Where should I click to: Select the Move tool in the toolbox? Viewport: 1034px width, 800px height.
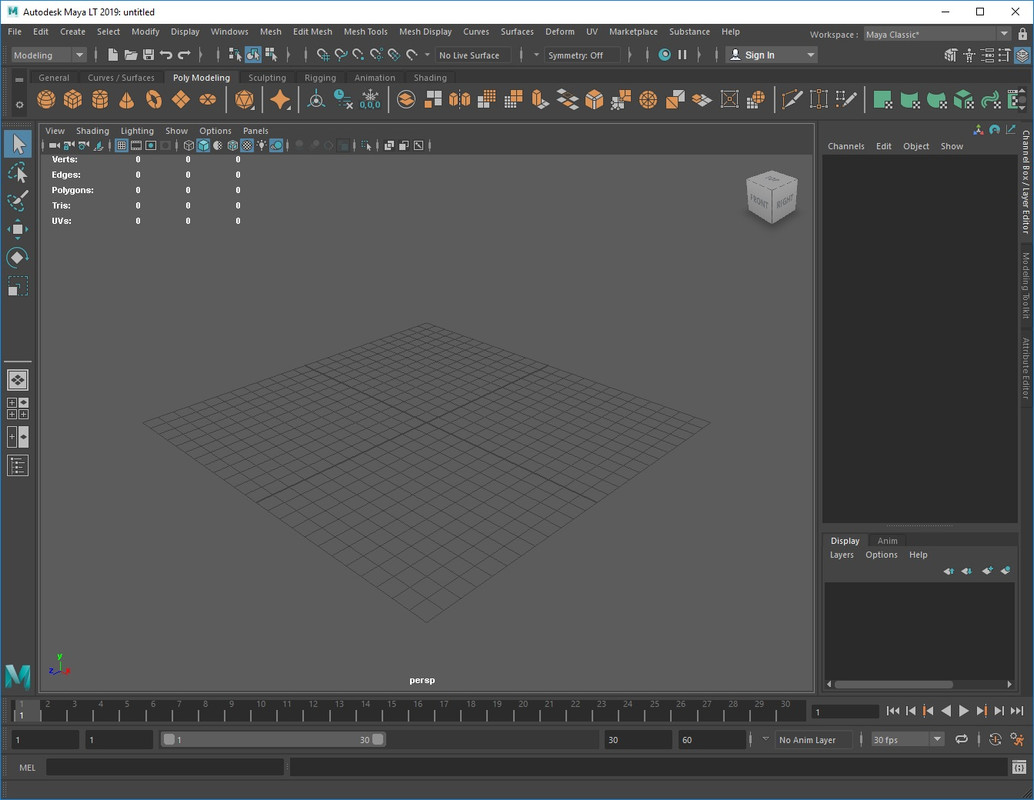[x=17, y=230]
